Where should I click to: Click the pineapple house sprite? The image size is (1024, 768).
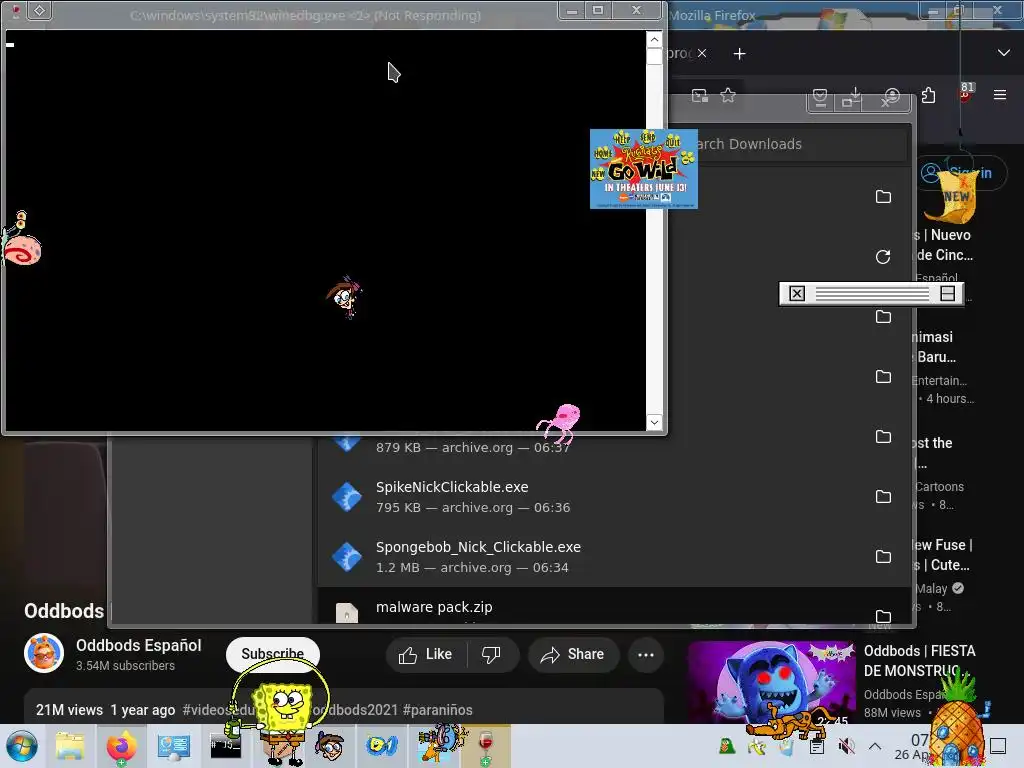tap(957, 716)
